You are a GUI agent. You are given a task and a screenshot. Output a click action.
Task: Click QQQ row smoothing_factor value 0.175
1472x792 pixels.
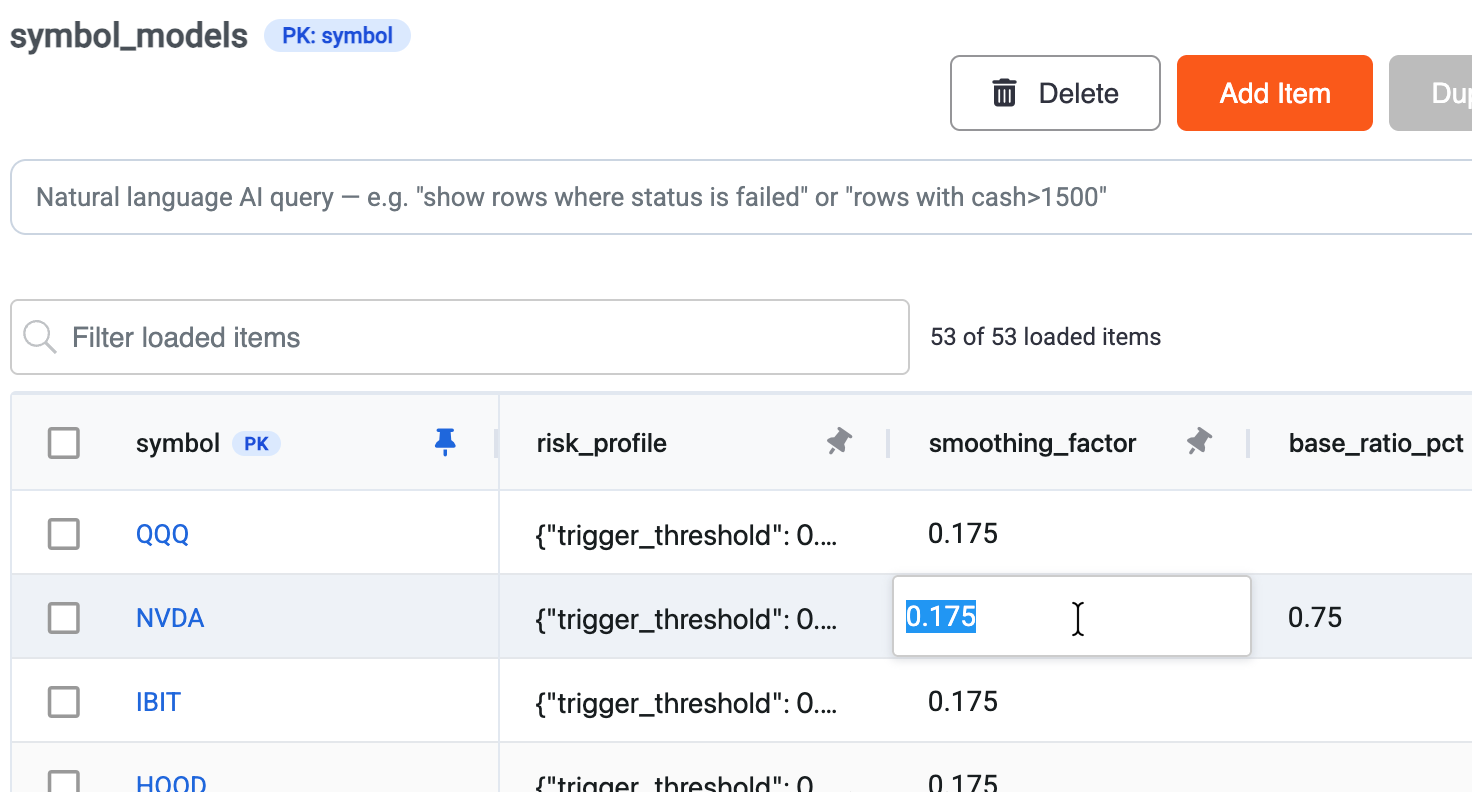963,533
